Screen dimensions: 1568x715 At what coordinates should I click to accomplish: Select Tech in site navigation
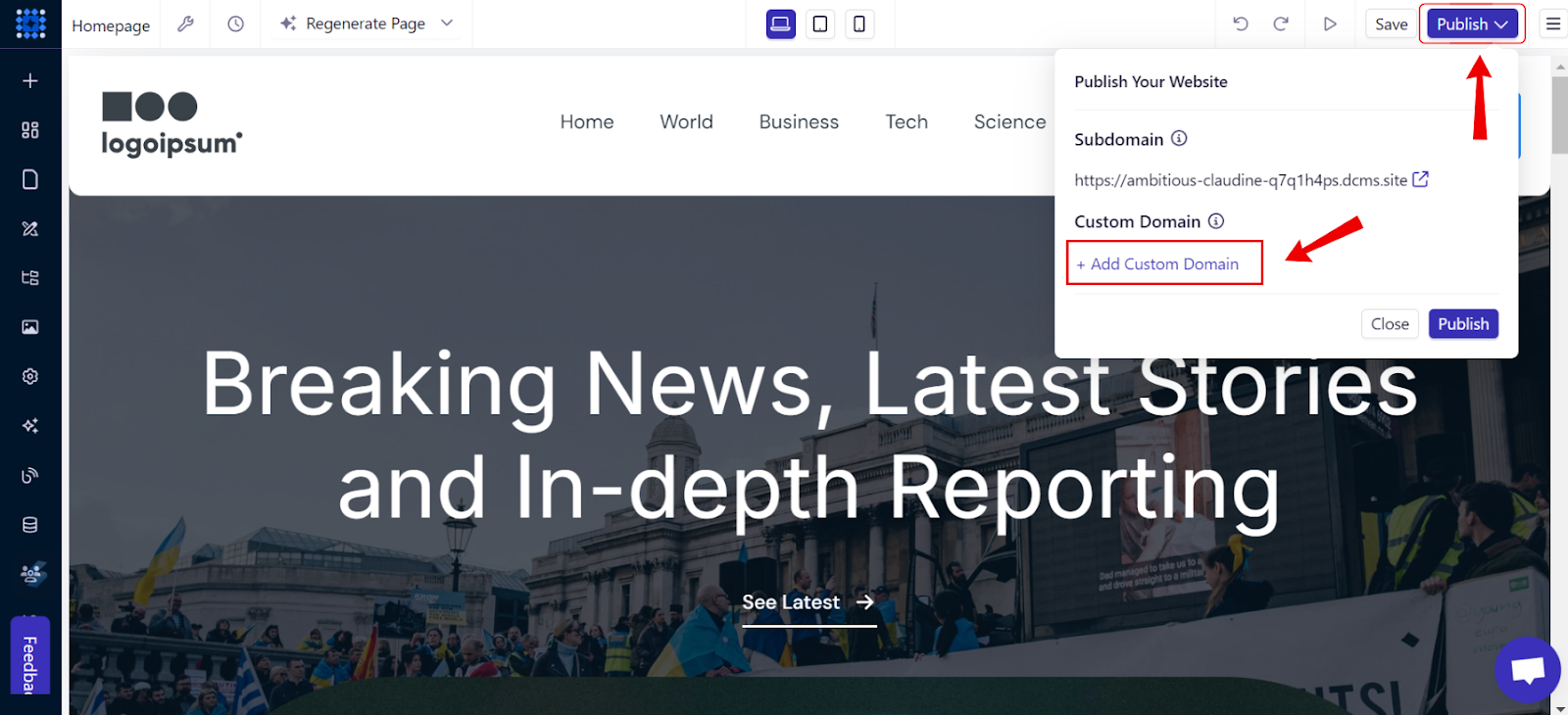[906, 121]
